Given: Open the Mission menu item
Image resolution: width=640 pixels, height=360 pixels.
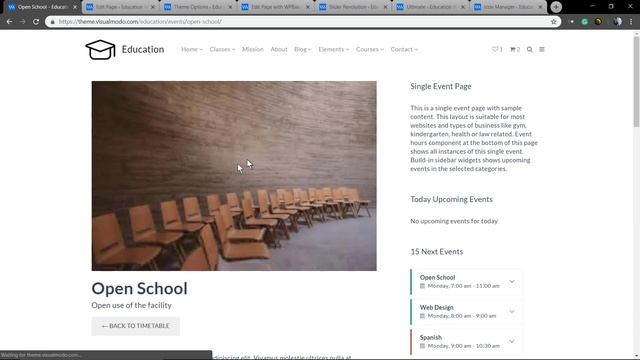Looking at the screenshot, I should point(253,49).
